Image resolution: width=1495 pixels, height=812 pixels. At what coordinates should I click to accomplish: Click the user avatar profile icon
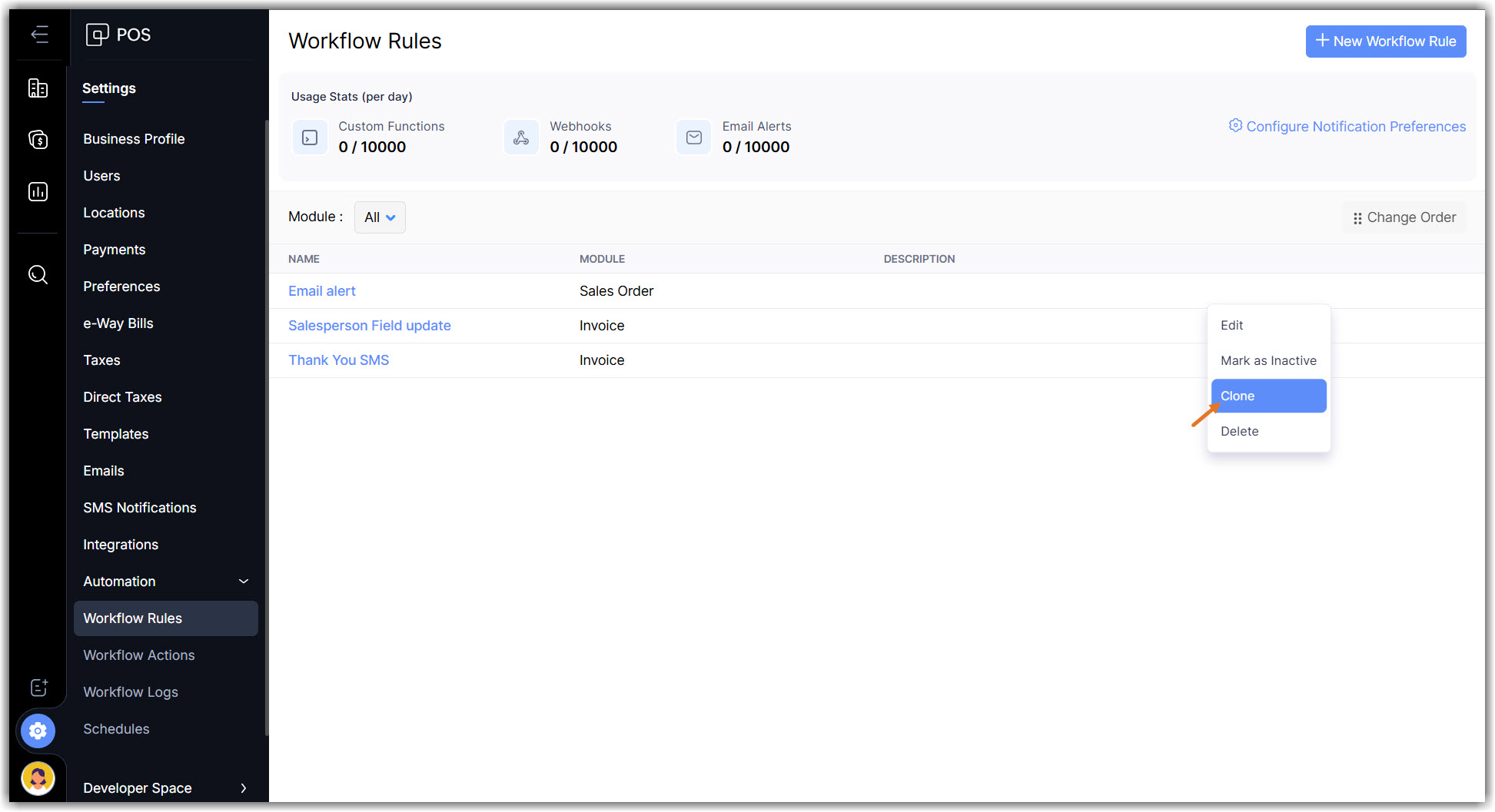coord(38,779)
